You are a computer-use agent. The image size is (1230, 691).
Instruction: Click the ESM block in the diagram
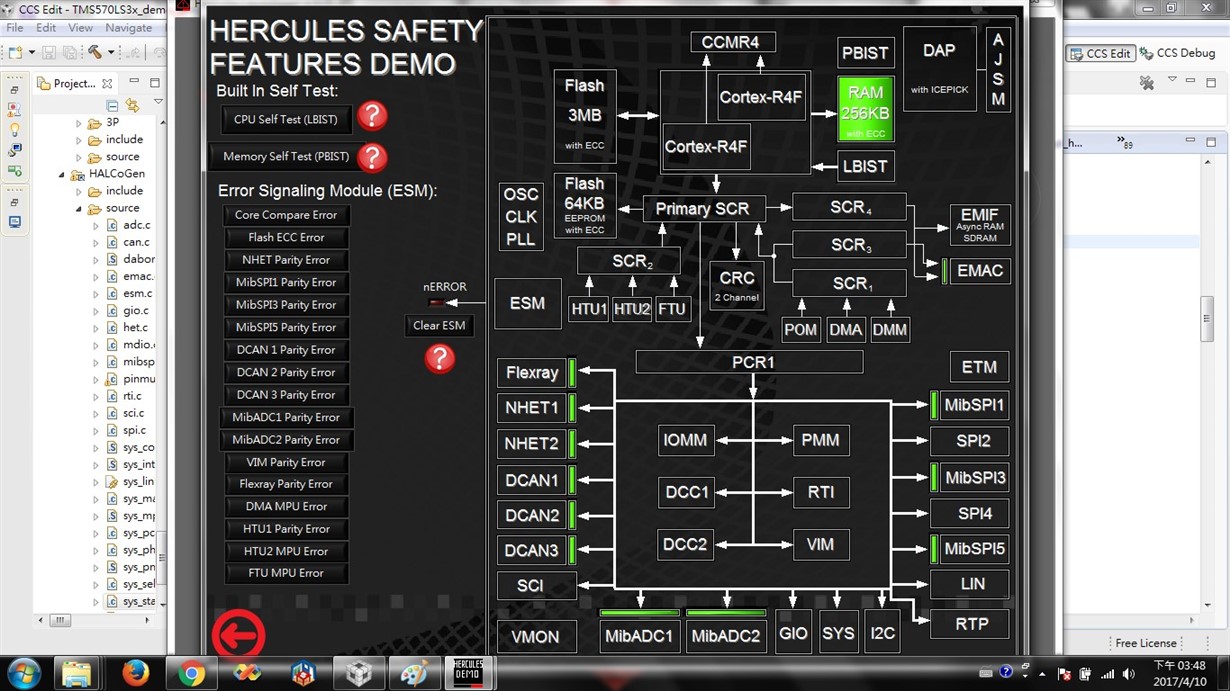(x=528, y=303)
